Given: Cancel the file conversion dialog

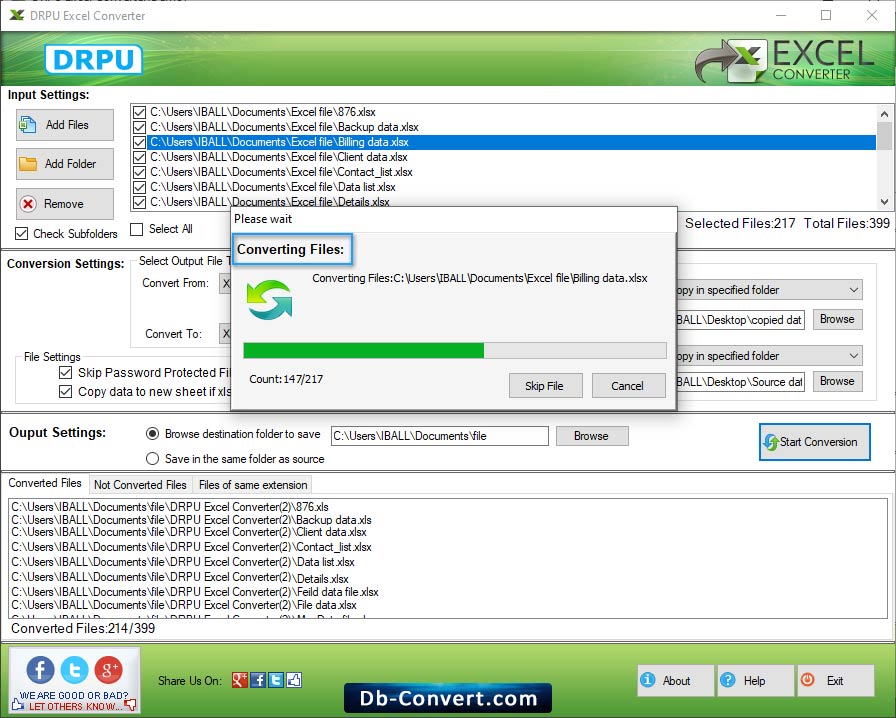Looking at the screenshot, I should [x=628, y=386].
